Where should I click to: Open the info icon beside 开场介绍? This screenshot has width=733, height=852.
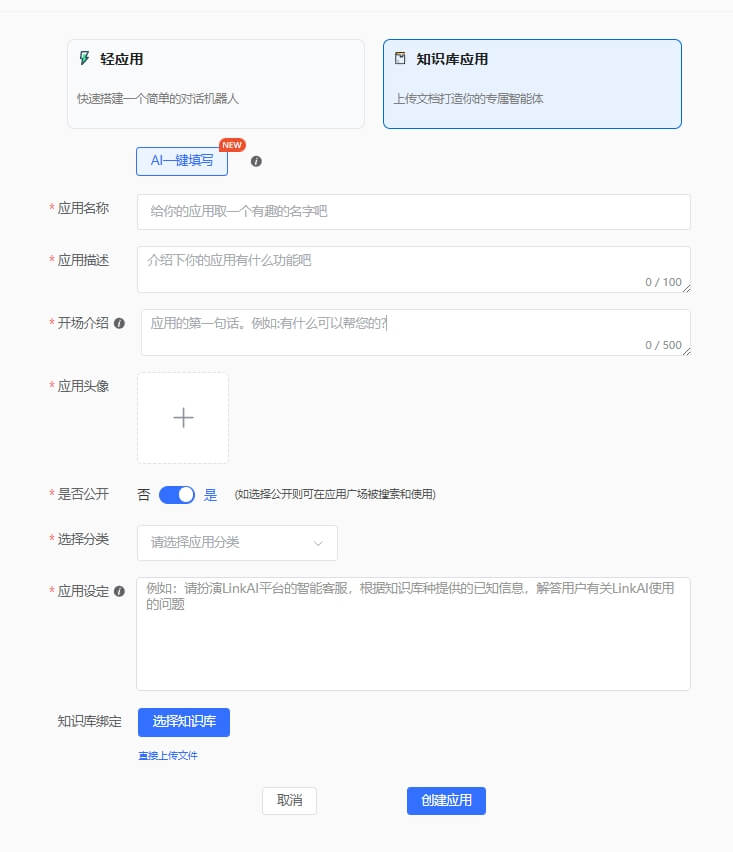[x=120, y=323]
